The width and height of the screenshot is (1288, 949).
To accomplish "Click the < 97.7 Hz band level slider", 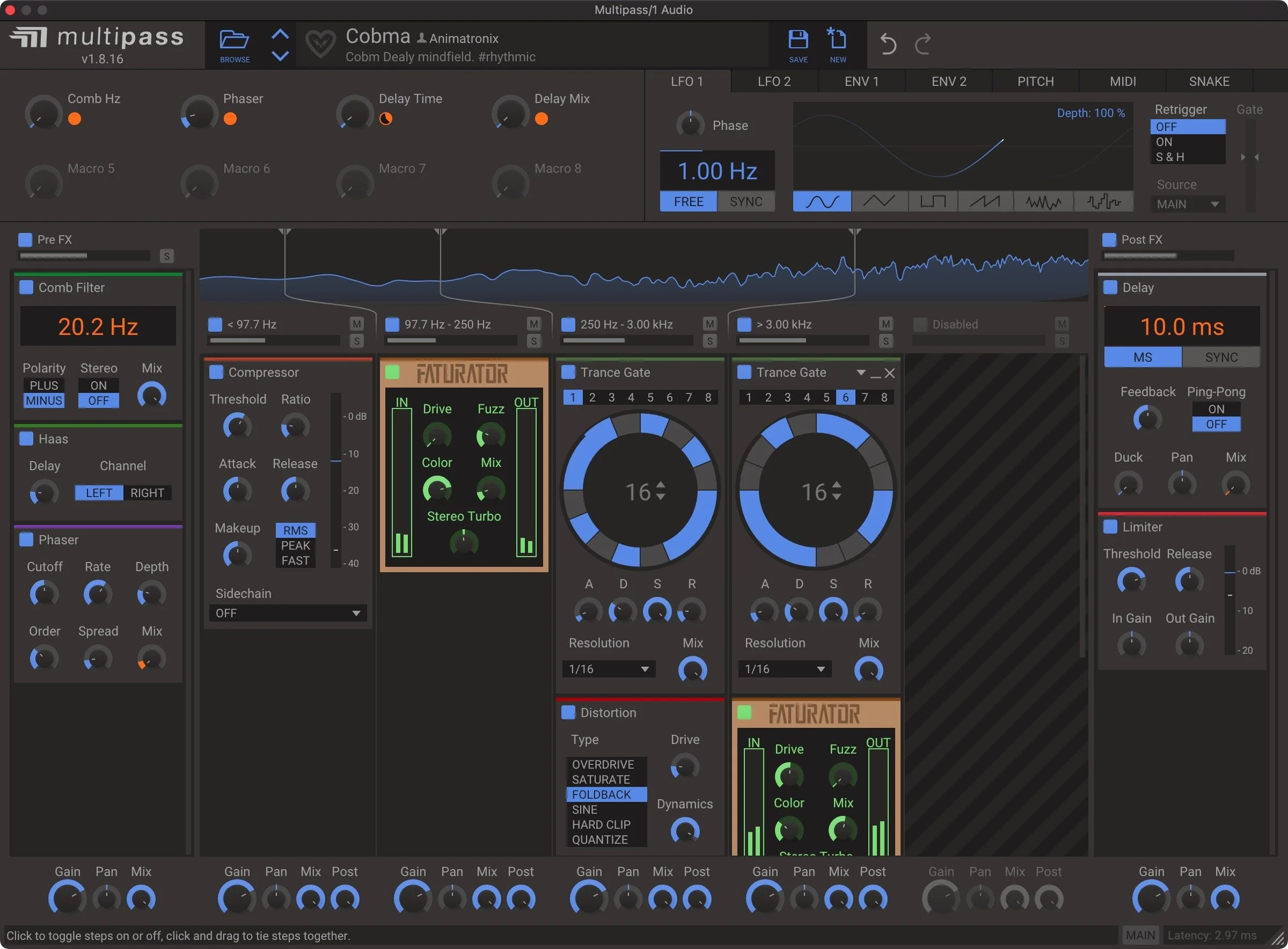I will (x=274, y=341).
